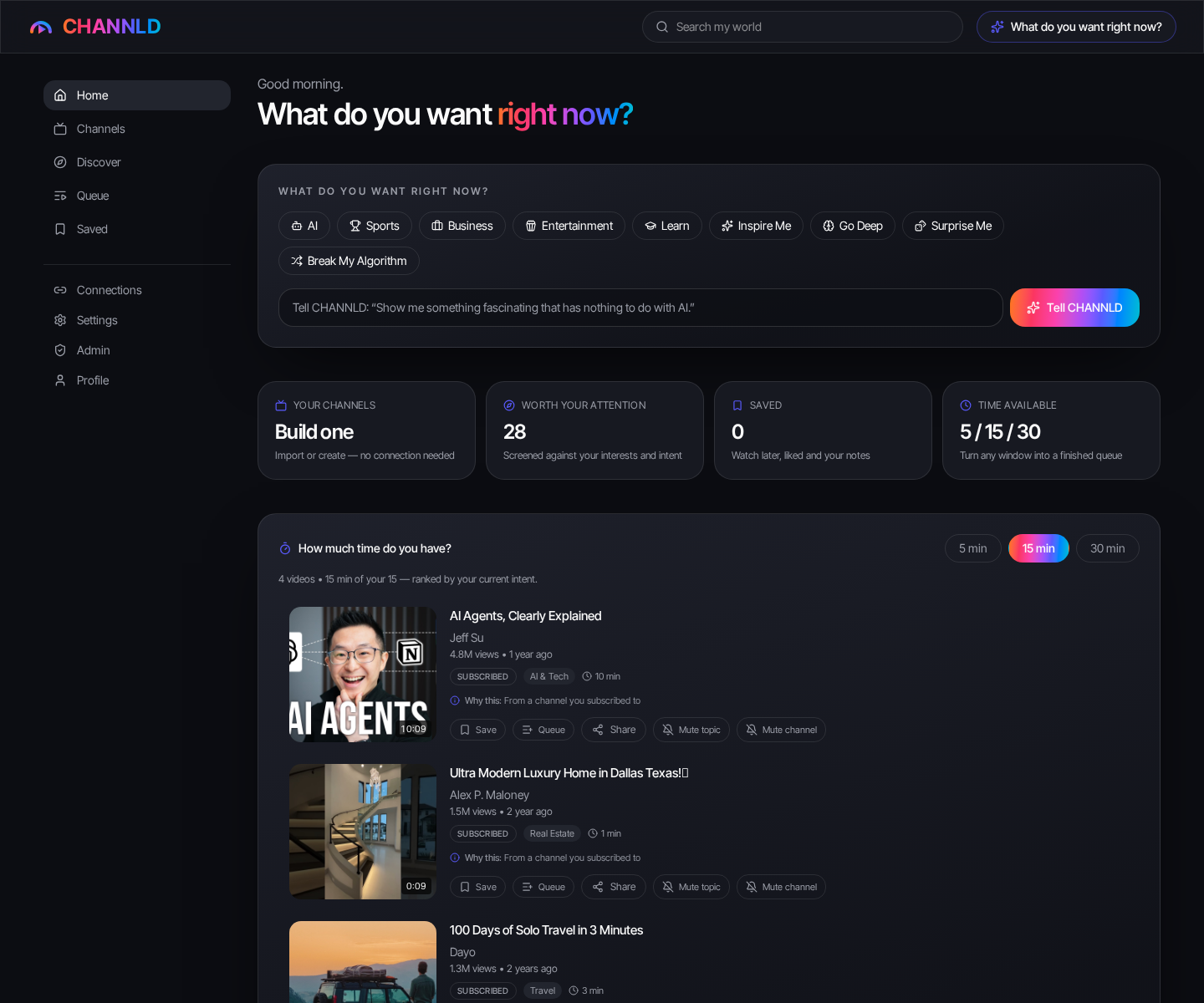Open Discover from the sidebar
The width and height of the screenshot is (1204, 1003).
[137, 162]
